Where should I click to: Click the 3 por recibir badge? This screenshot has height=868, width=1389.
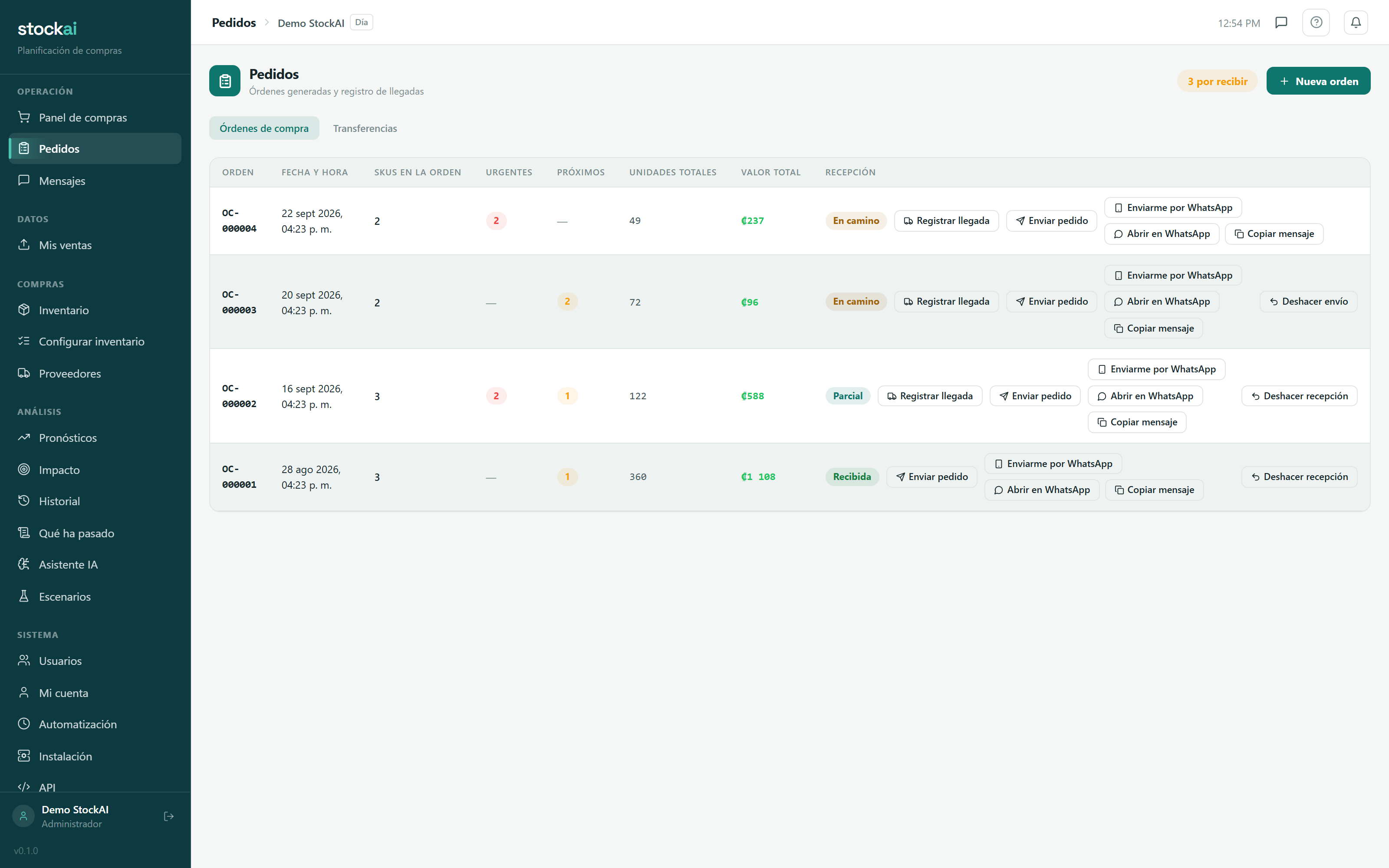pyautogui.click(x=1218, y=81)
